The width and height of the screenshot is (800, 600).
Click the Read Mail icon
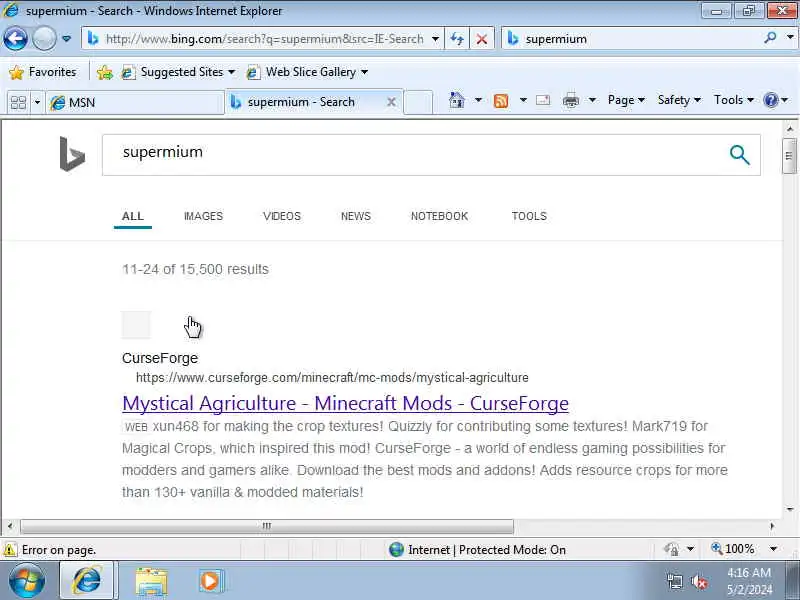[x=543, y=101]
